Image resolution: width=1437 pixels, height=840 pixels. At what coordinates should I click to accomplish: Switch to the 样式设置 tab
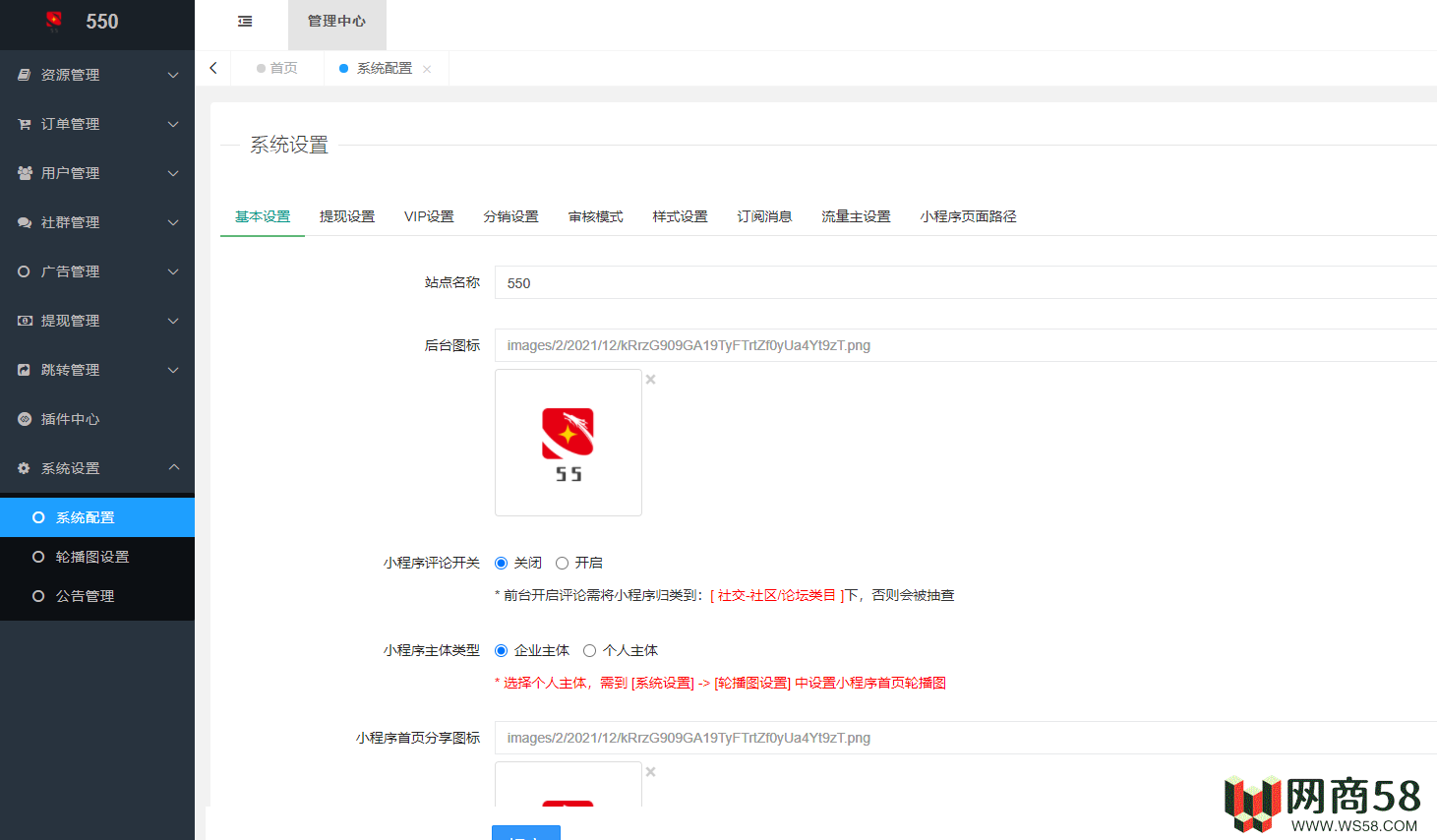tap(681, 216)
